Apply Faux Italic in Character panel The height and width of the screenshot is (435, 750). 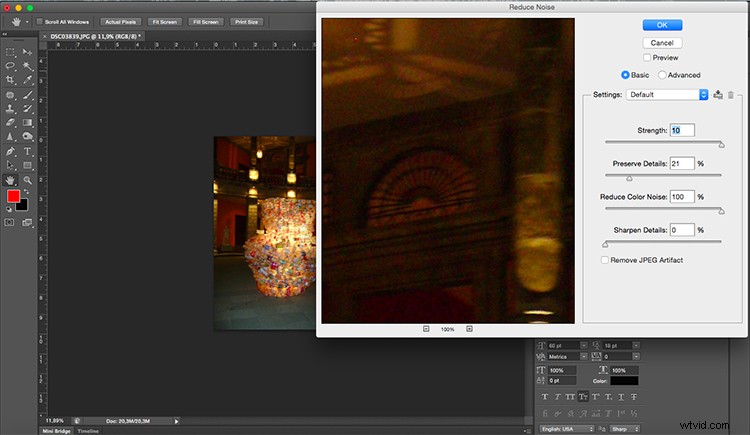[x=557, y=397]
